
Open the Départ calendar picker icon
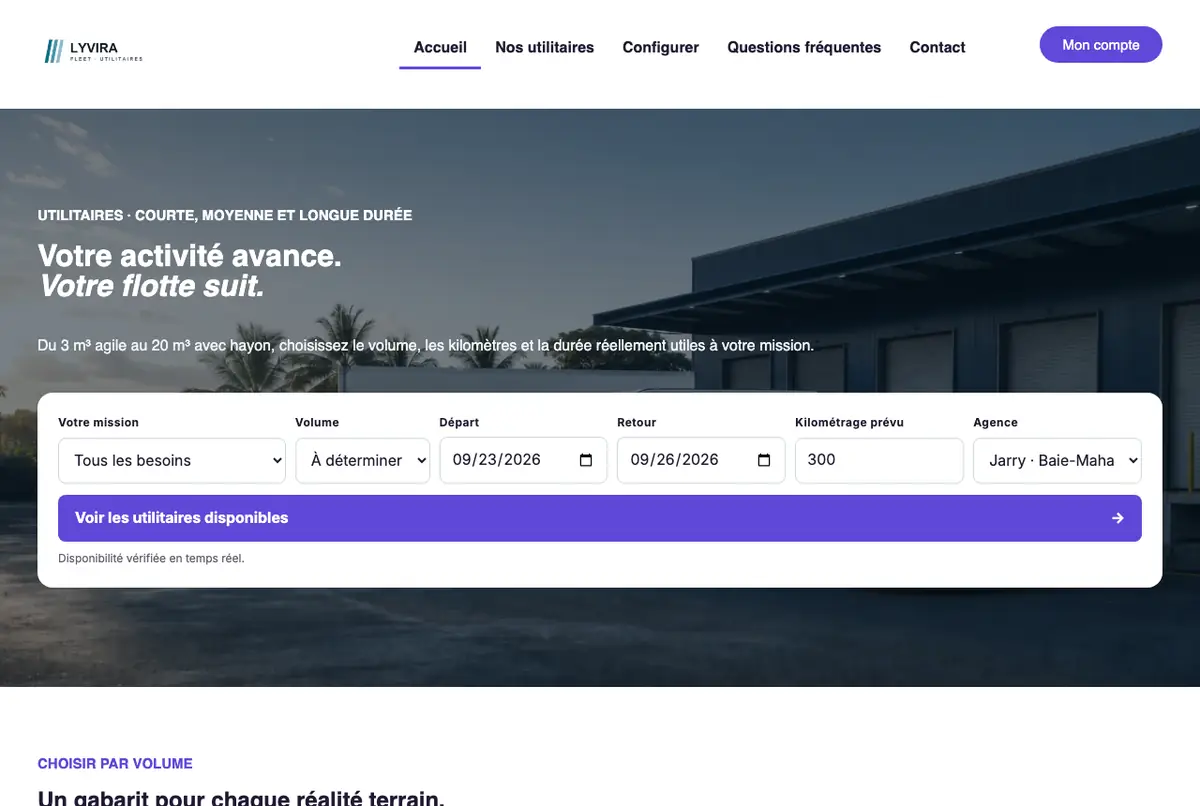point(586,460)
